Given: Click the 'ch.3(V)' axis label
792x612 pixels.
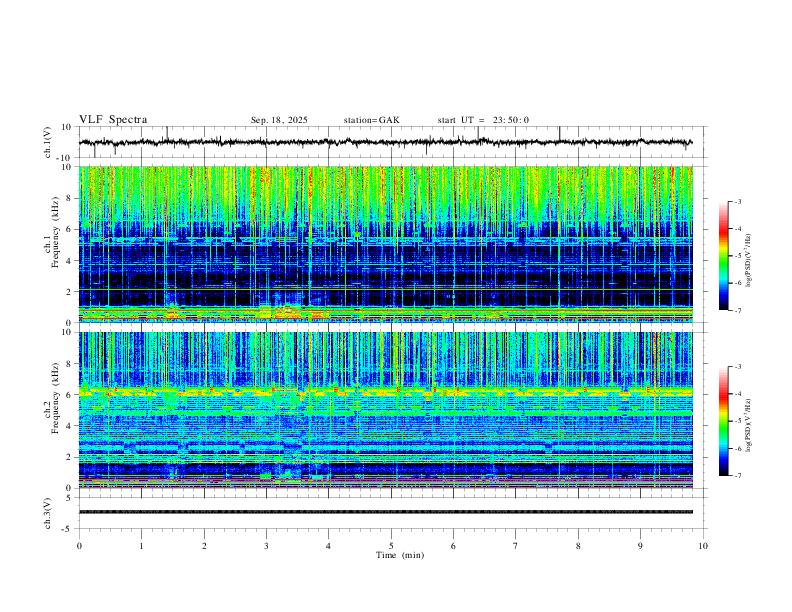Looking at the screenshot, I should coord(48,514).
